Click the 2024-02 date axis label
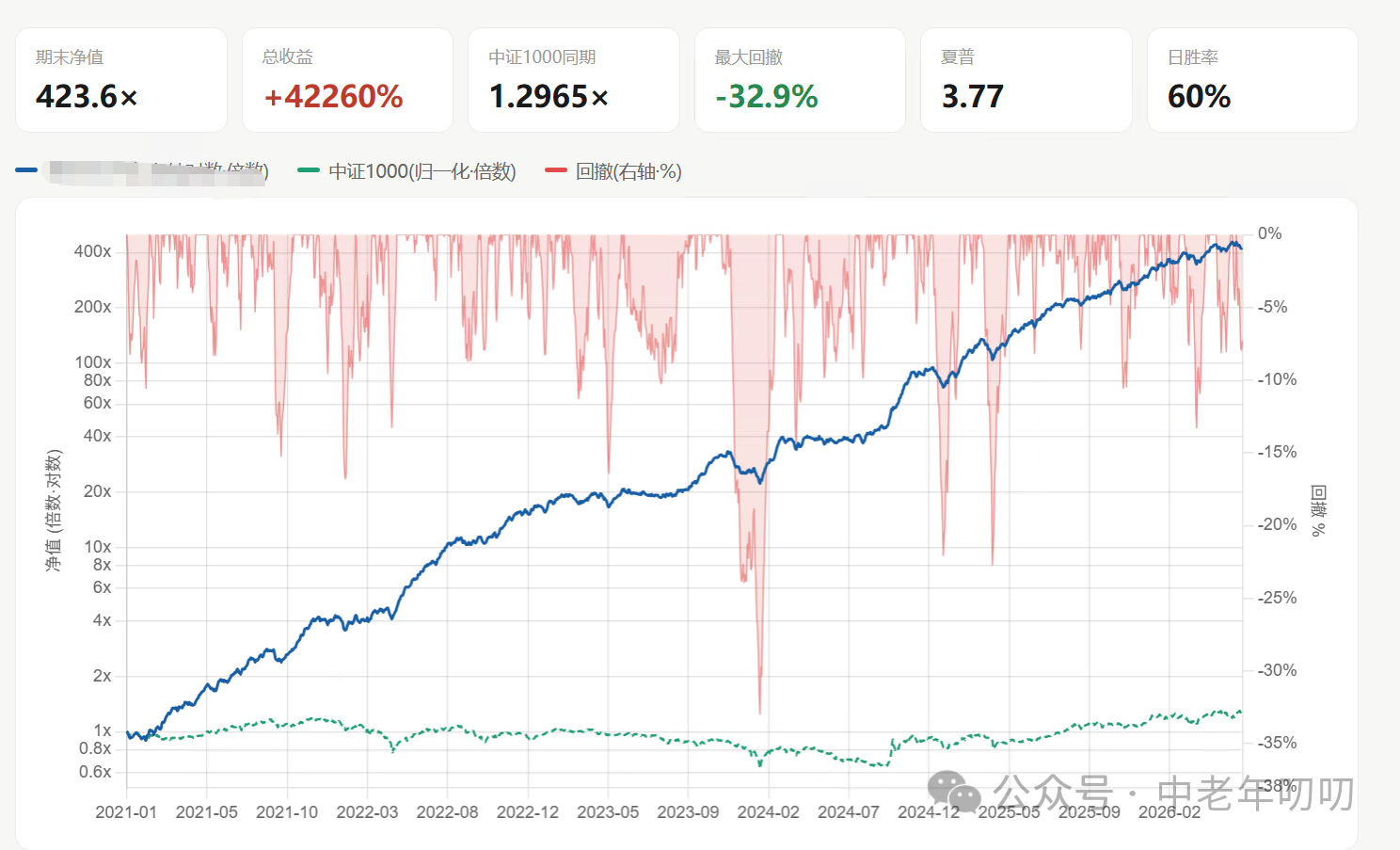 769,812
